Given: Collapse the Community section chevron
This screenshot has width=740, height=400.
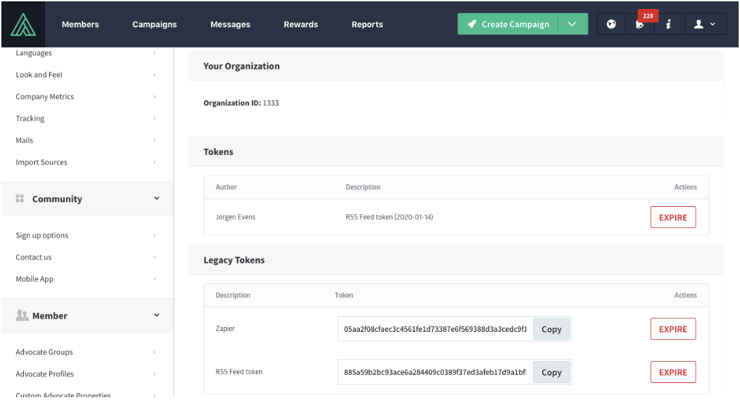Looking at the screenshot, I should pyautogui.click(x=157, y=198).
